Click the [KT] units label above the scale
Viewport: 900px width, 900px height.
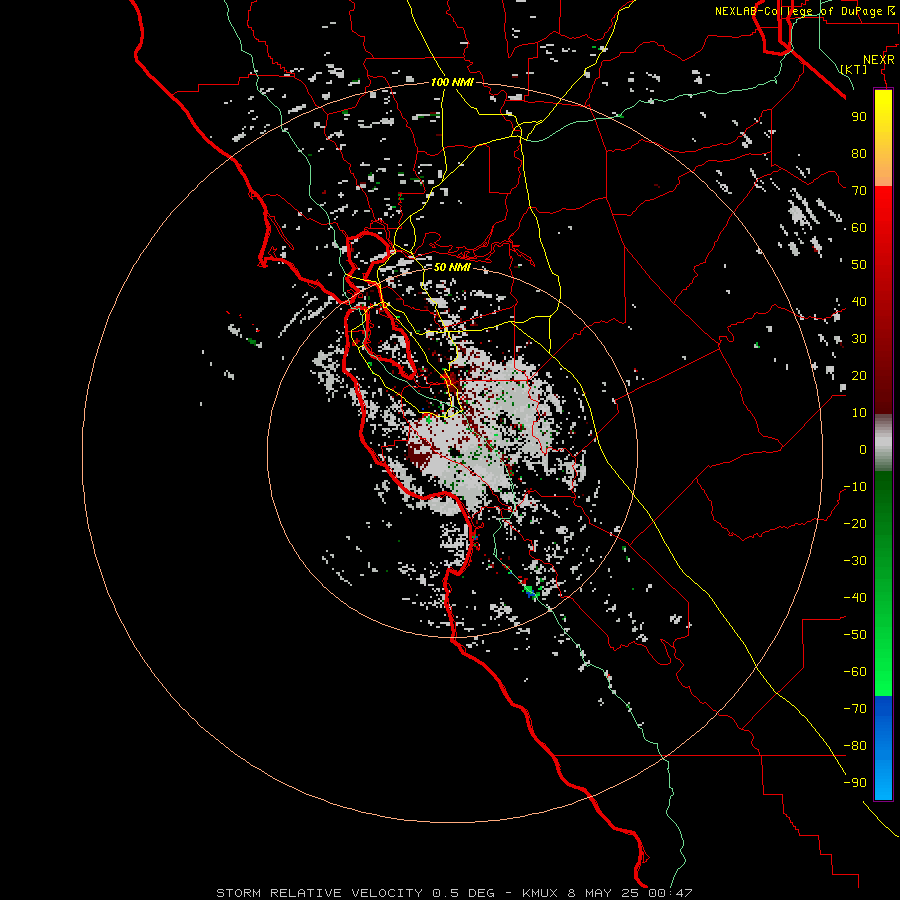coord(854,69)
